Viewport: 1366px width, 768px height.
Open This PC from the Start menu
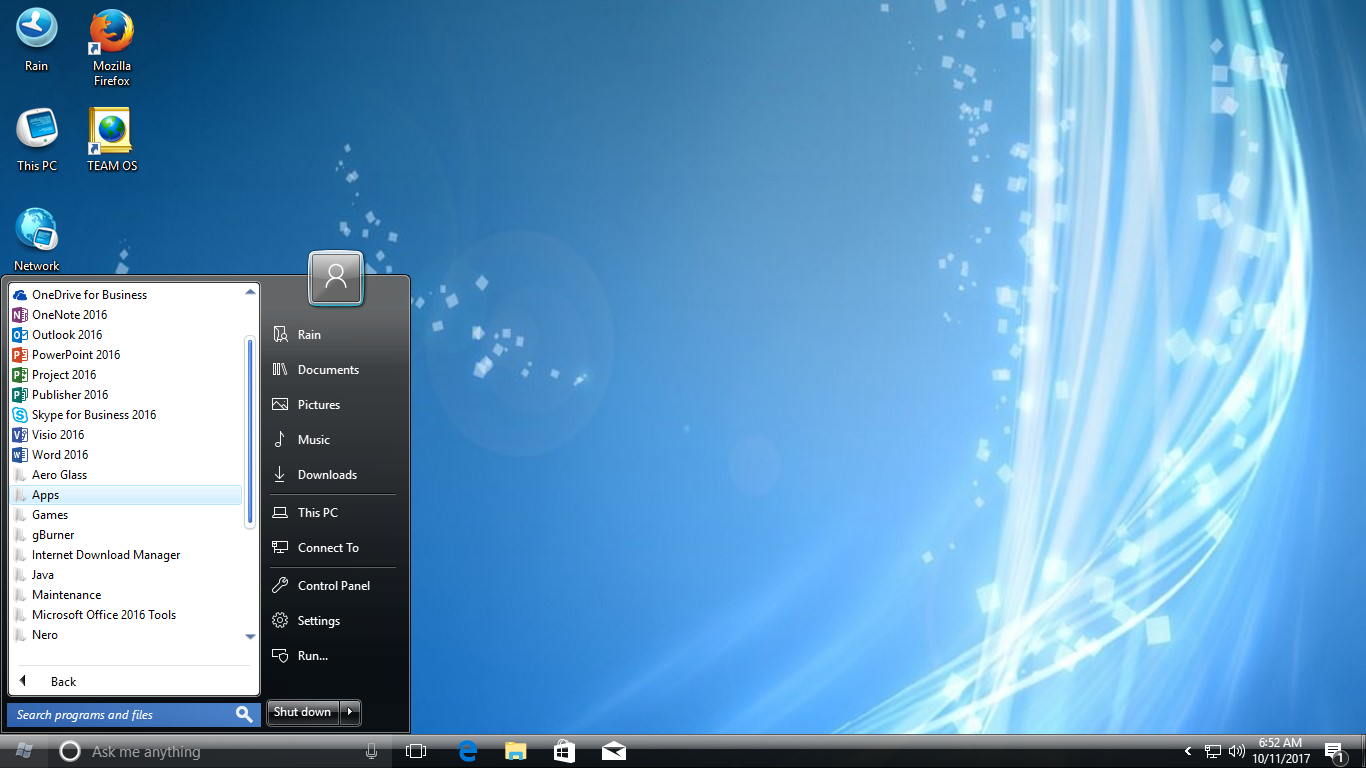coord(333,513)
